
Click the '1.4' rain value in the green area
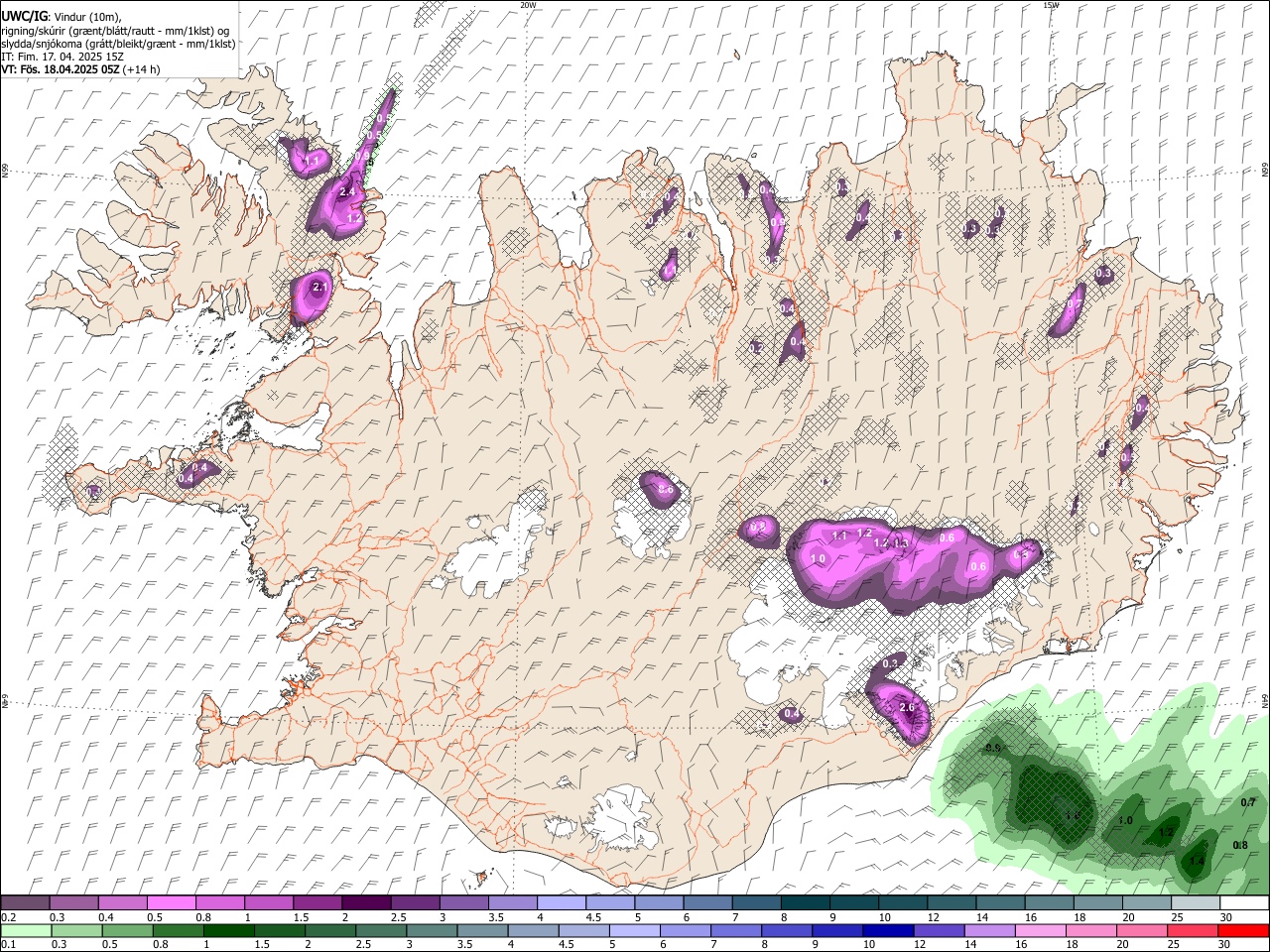click(x=1197, y=862)
